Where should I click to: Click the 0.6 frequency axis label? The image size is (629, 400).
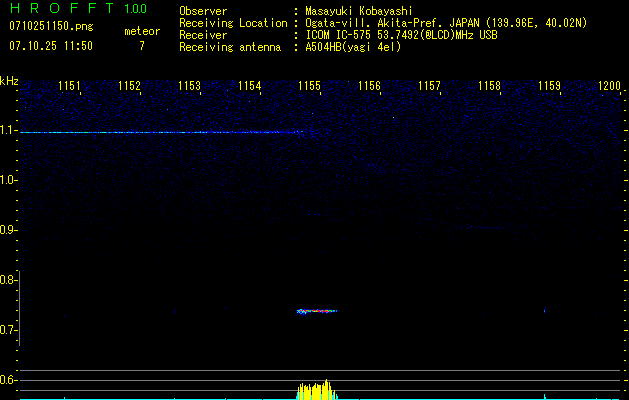8,380
